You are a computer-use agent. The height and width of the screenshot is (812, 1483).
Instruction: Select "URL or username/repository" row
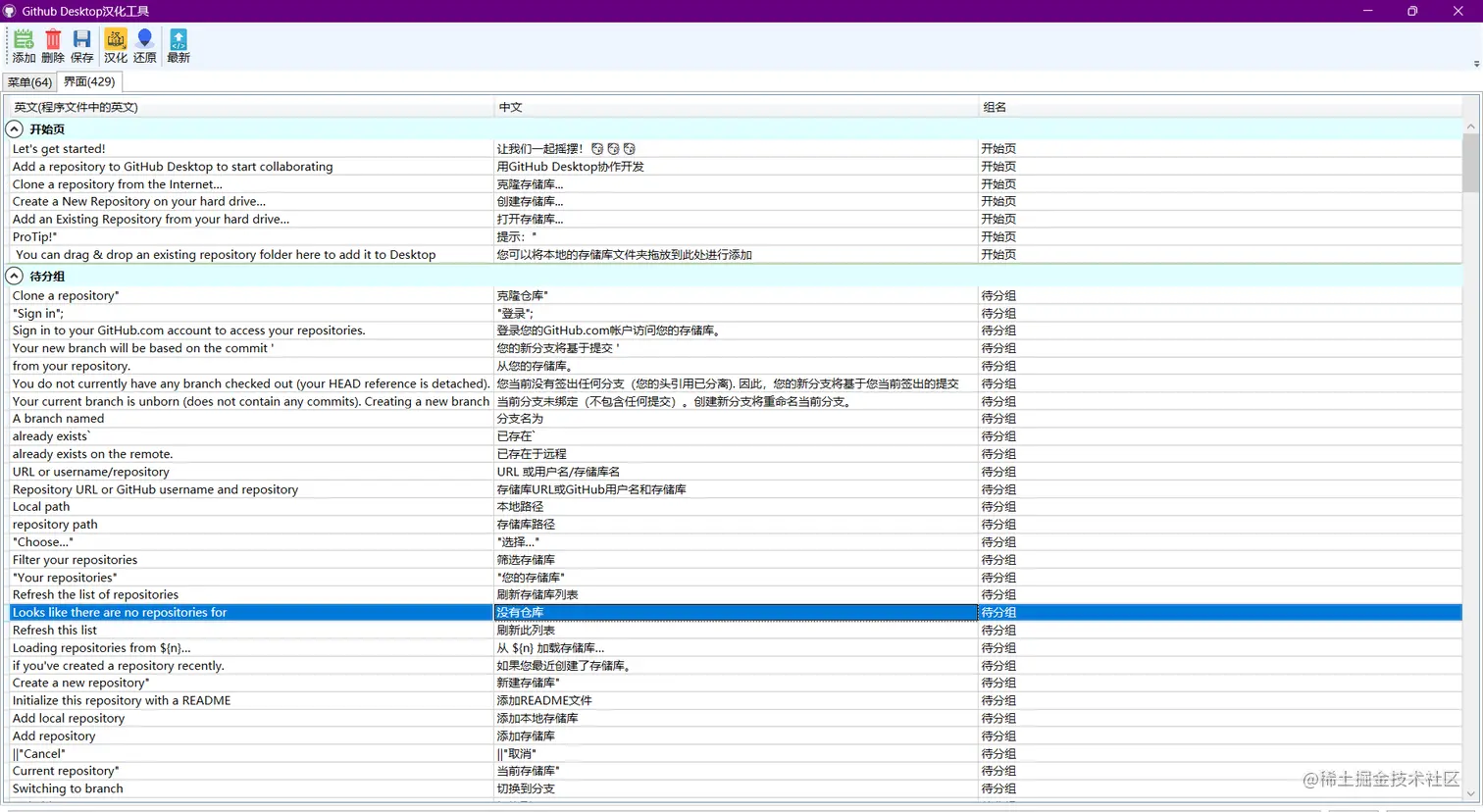[736, 472]
